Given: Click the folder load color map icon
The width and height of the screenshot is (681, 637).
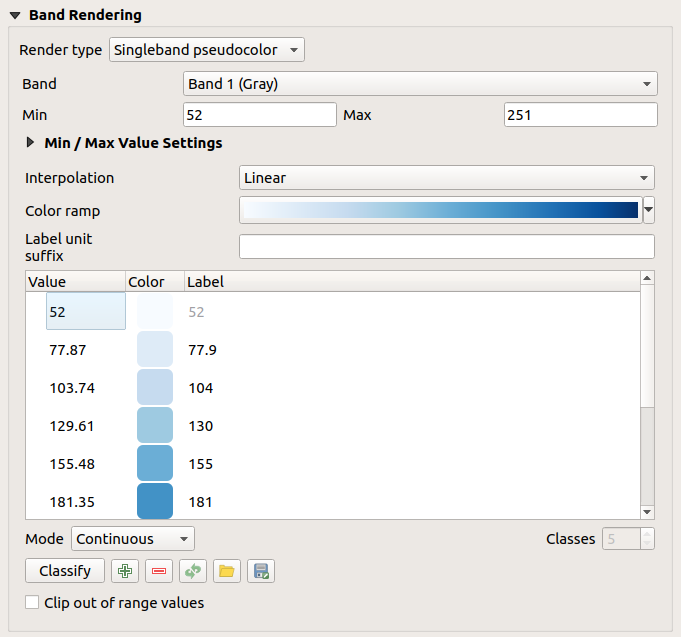Looking at the screenshot, I should click(226, 571).
